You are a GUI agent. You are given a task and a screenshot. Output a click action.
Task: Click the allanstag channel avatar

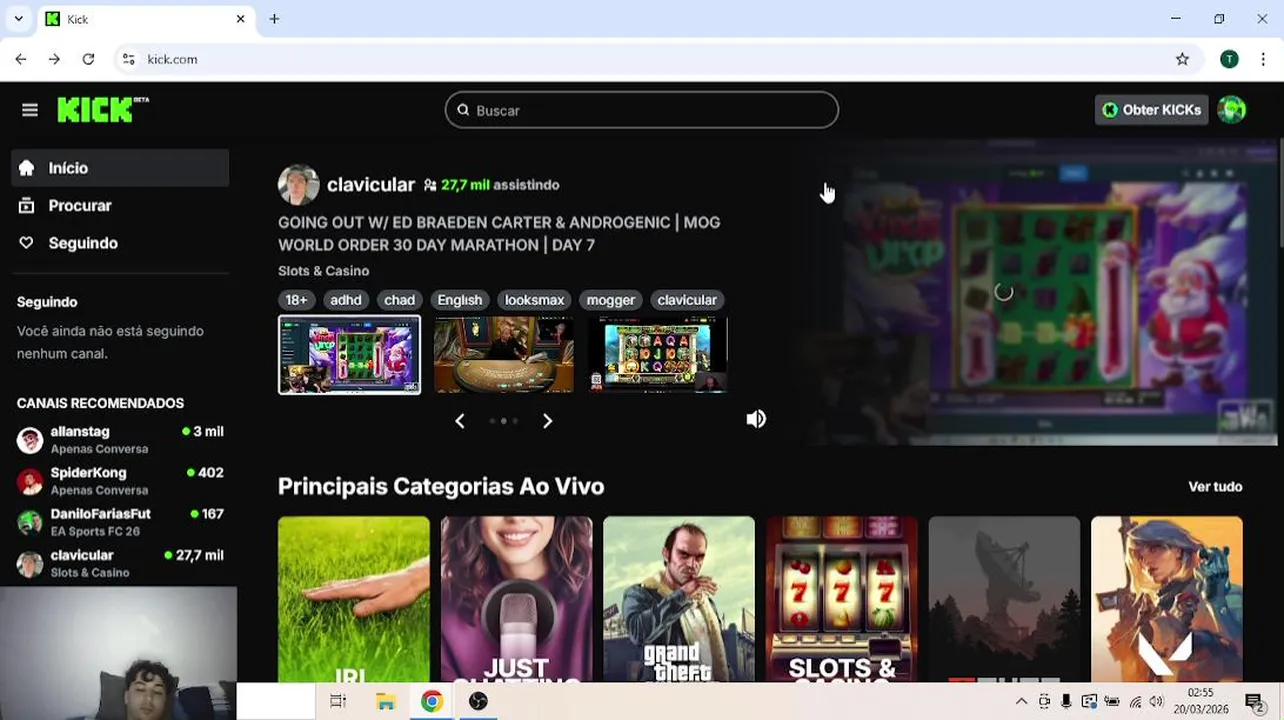(30, 440)
